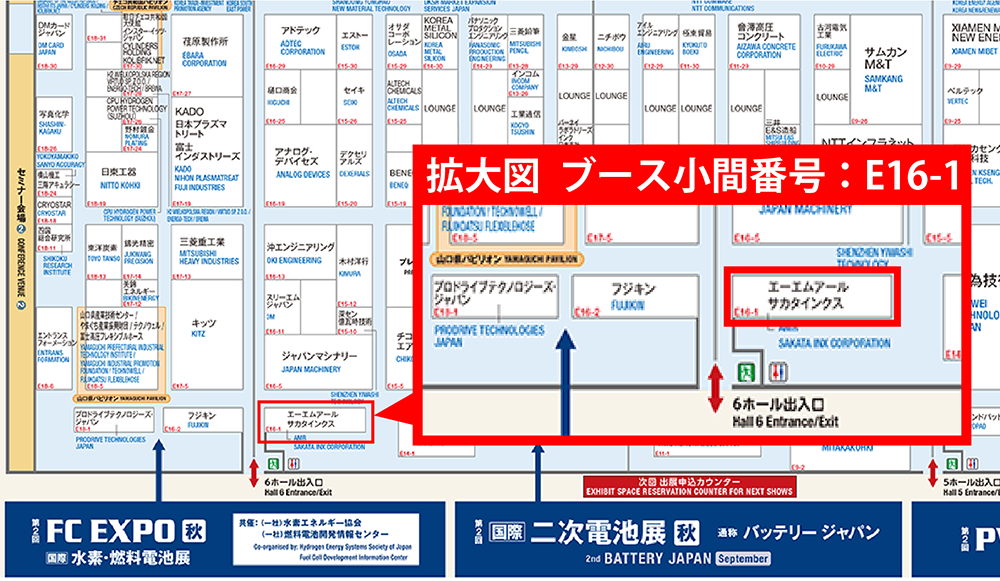
Task: Select the Kogyo Tsushin booth
Action: [x=526, y=122]
